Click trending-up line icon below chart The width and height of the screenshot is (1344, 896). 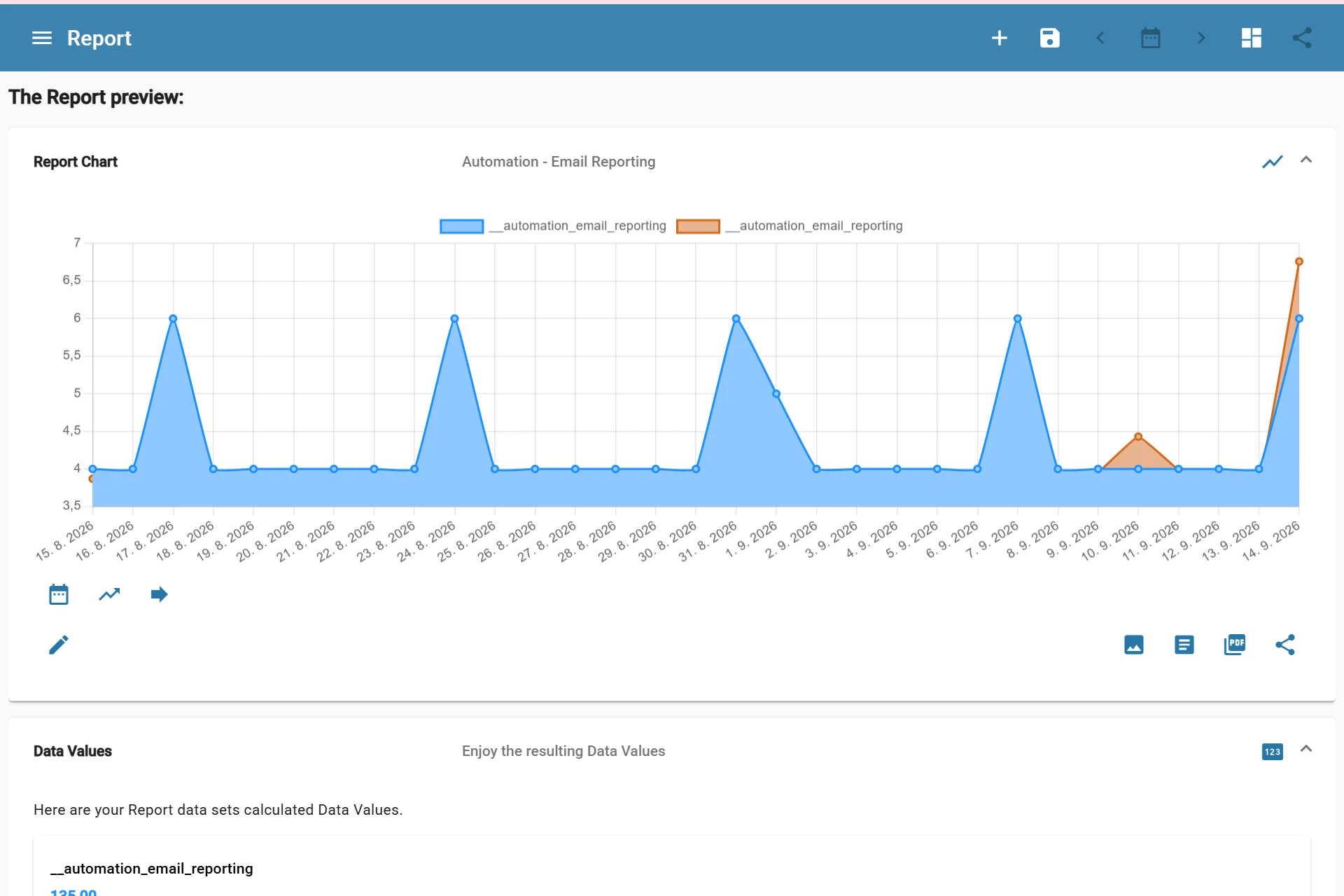[x=109, y=594]
